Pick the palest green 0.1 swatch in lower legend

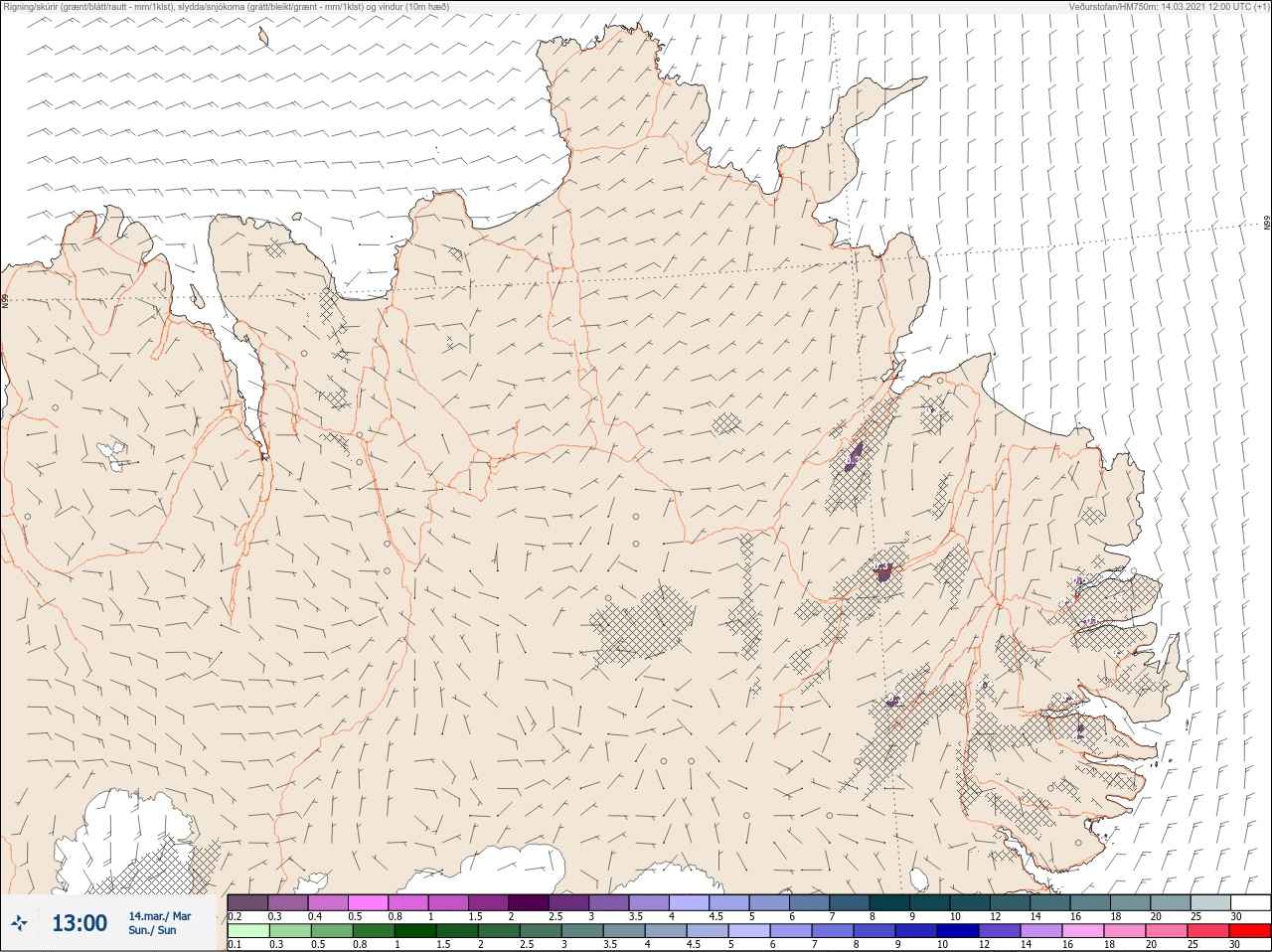(x=247, y=931)
